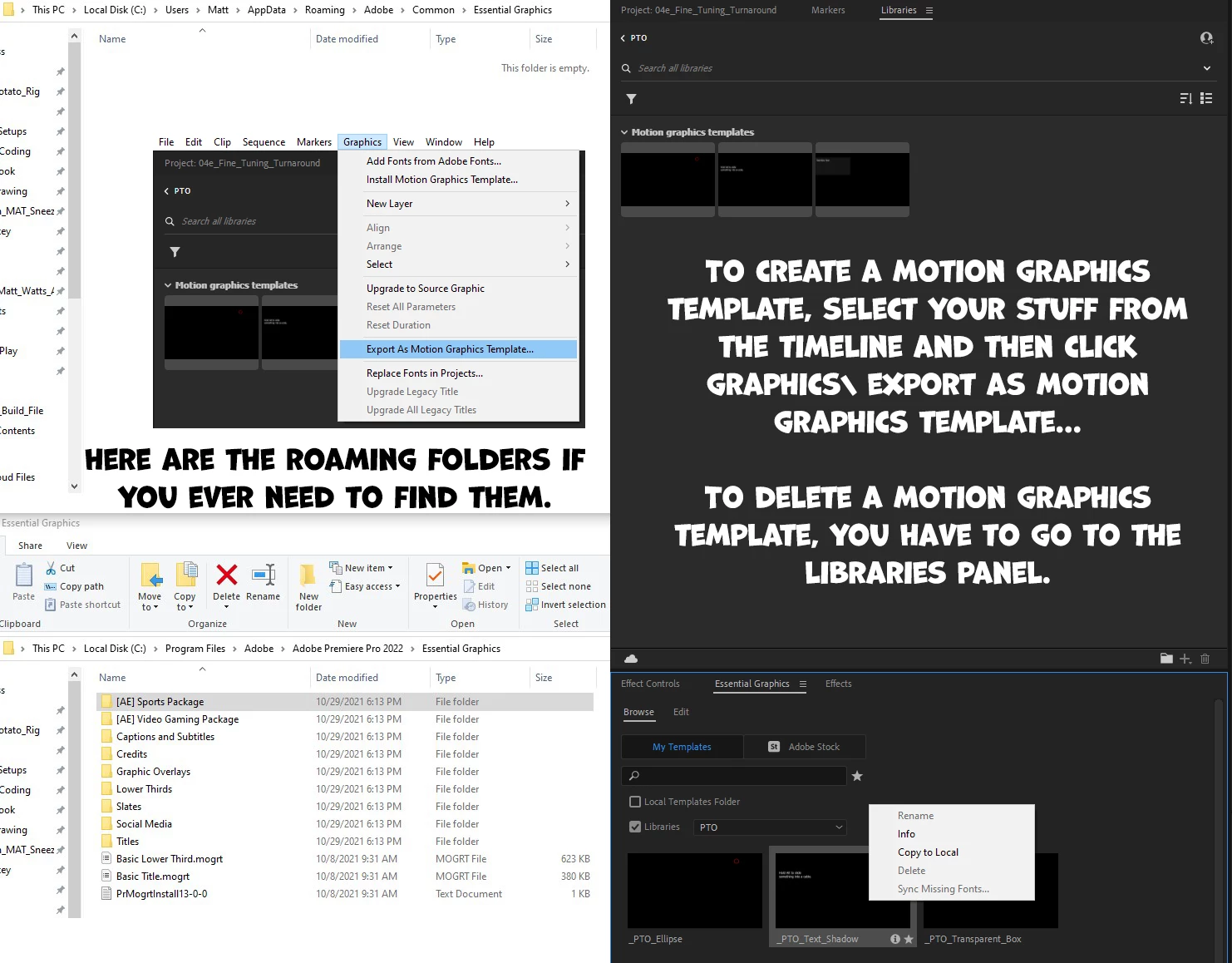Viewport: 1232px width, 963px height.
Task: Click Select all in Explorer ribbon
Action: coord(552,568)
